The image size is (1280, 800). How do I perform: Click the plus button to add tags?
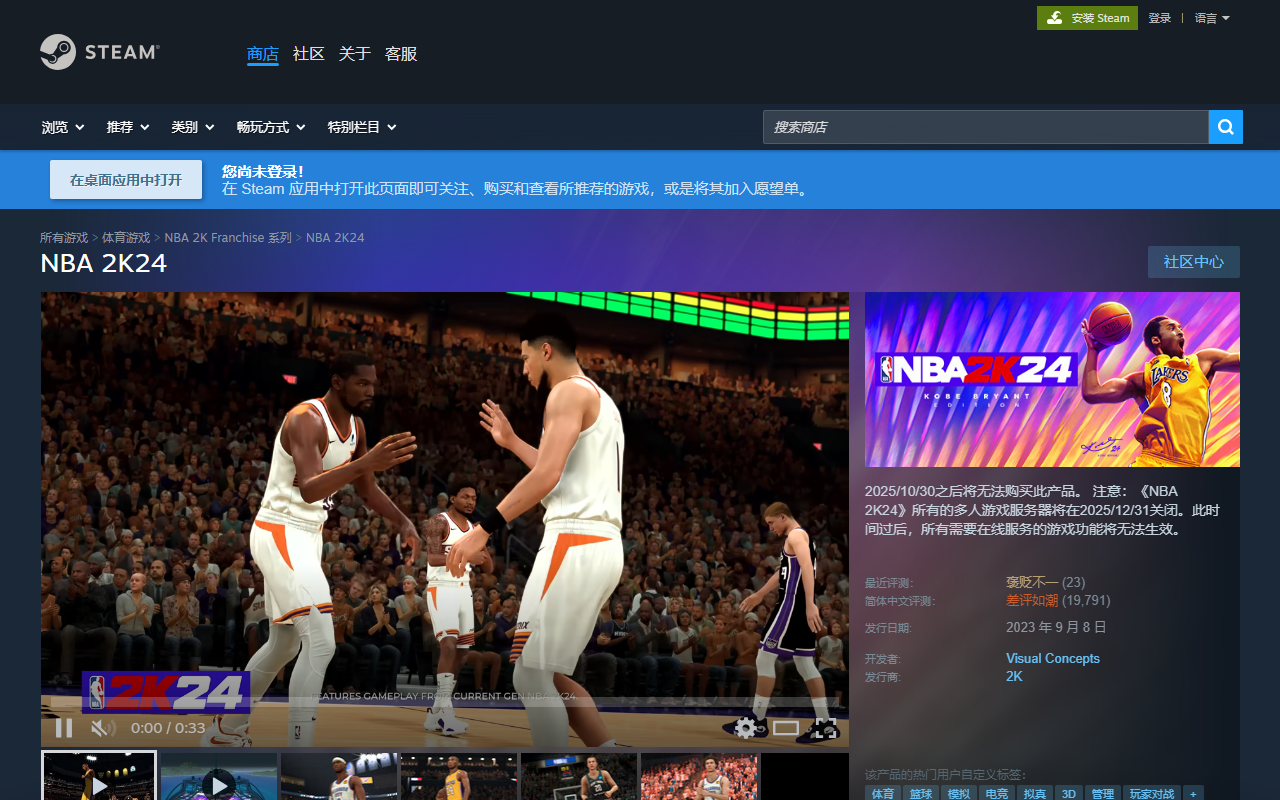click(1193, 793)
